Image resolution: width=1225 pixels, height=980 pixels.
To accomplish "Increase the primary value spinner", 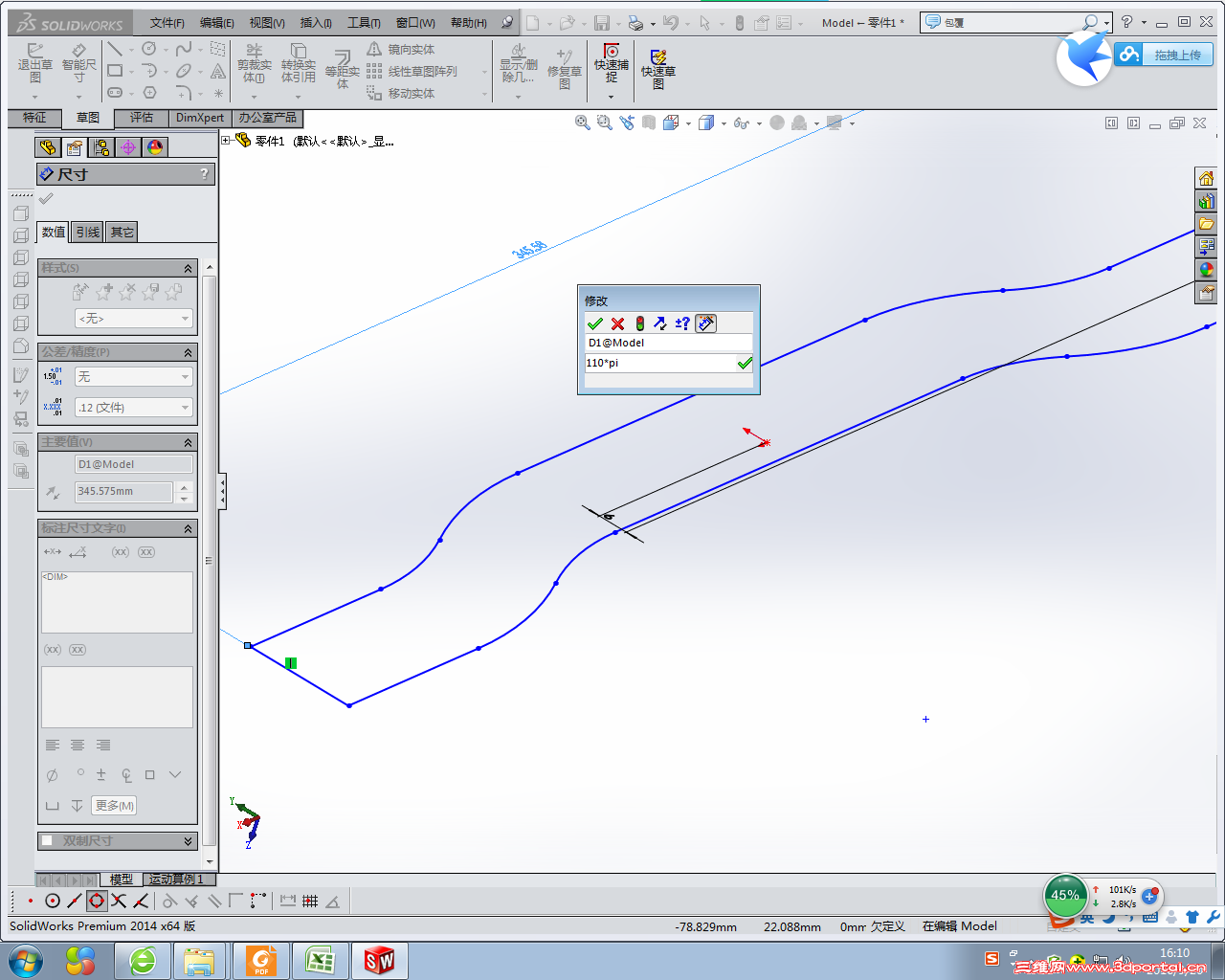I will [185, 486].
